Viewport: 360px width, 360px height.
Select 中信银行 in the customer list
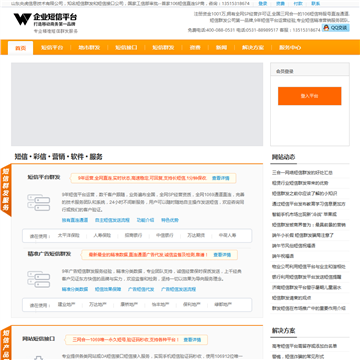tap(165, 235)
